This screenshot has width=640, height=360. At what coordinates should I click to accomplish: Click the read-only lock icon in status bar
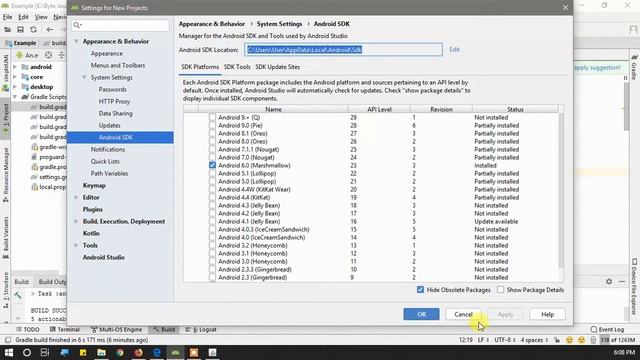(557, 340)
